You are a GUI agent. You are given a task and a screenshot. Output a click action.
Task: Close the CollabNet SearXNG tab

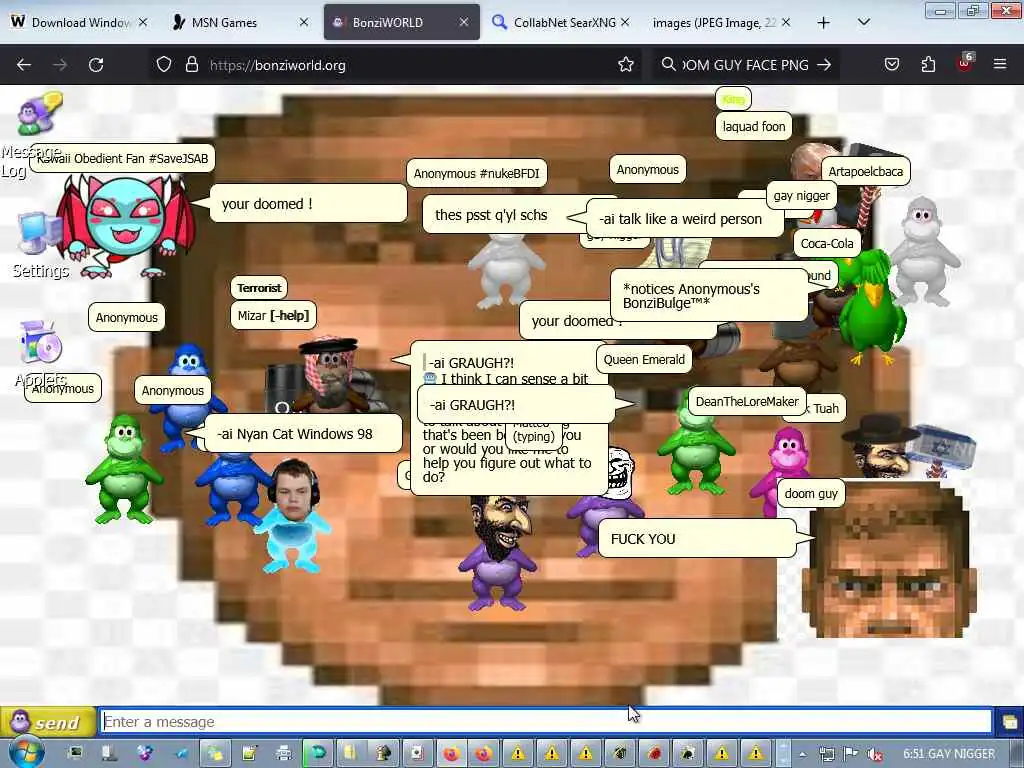tap(625, 22)
